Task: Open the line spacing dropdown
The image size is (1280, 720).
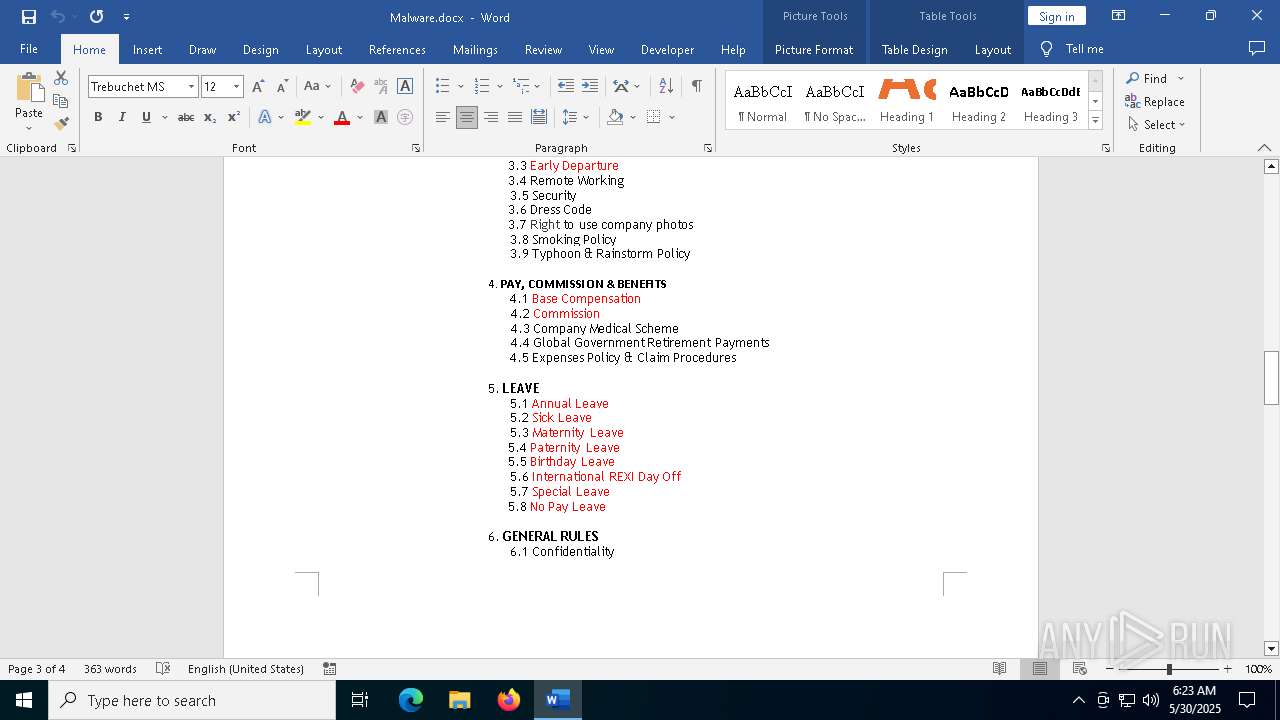Action: coord(586,118)
